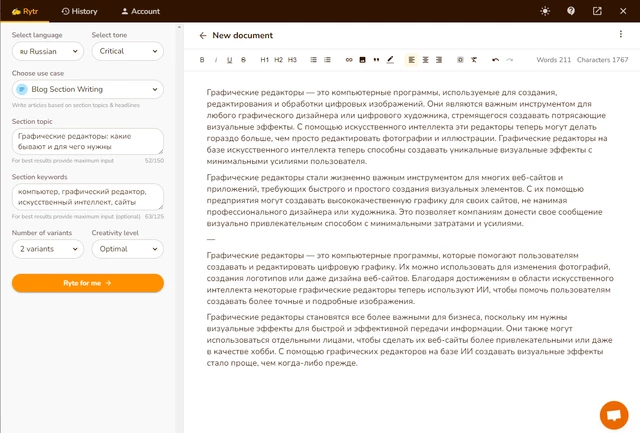Click the Words 211 counter
Screen dimensions: 640x433
[553, 60]
